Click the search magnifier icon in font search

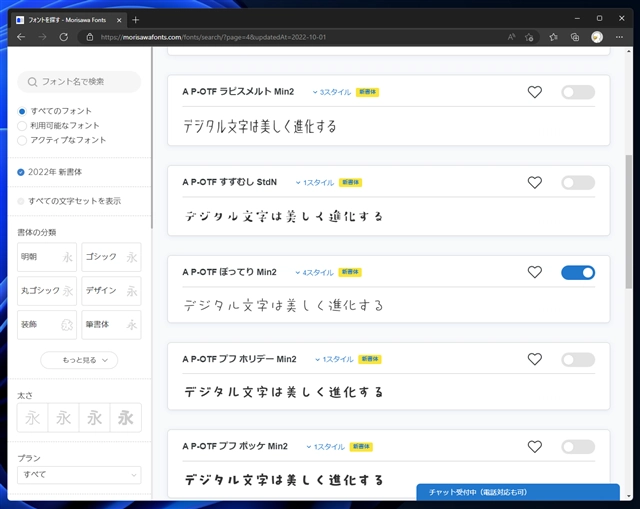click(32, 82)
